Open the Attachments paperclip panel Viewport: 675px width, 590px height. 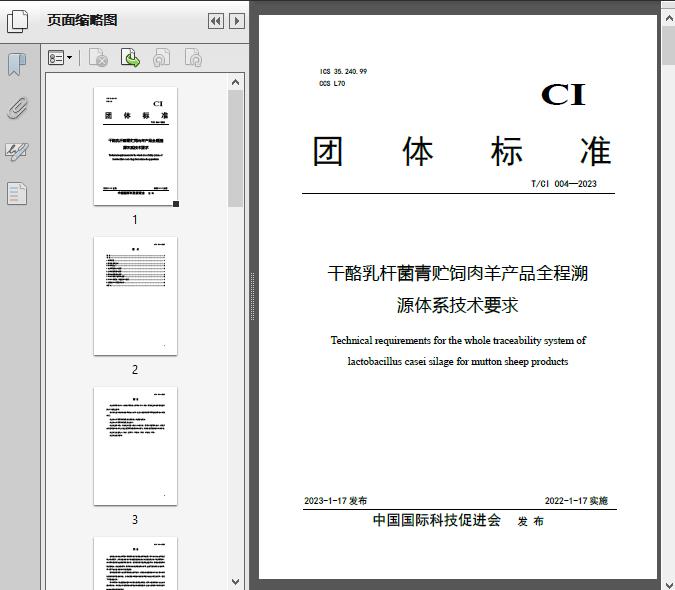click(x=17, y=108)
